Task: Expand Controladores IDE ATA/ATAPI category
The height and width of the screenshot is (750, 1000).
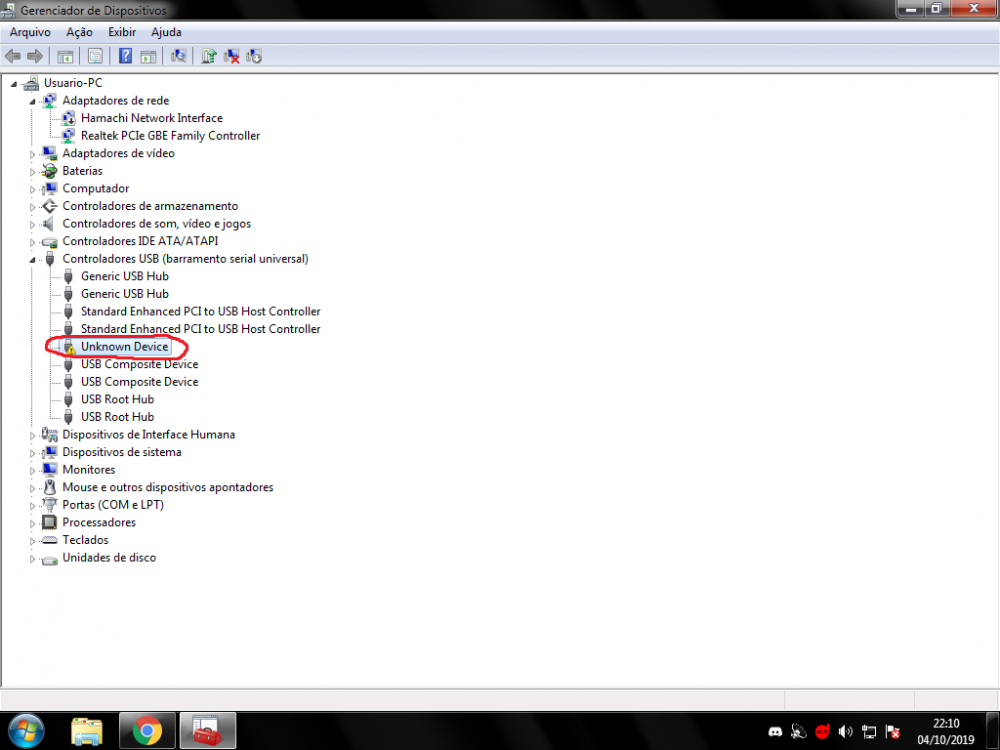Action: 33,242
